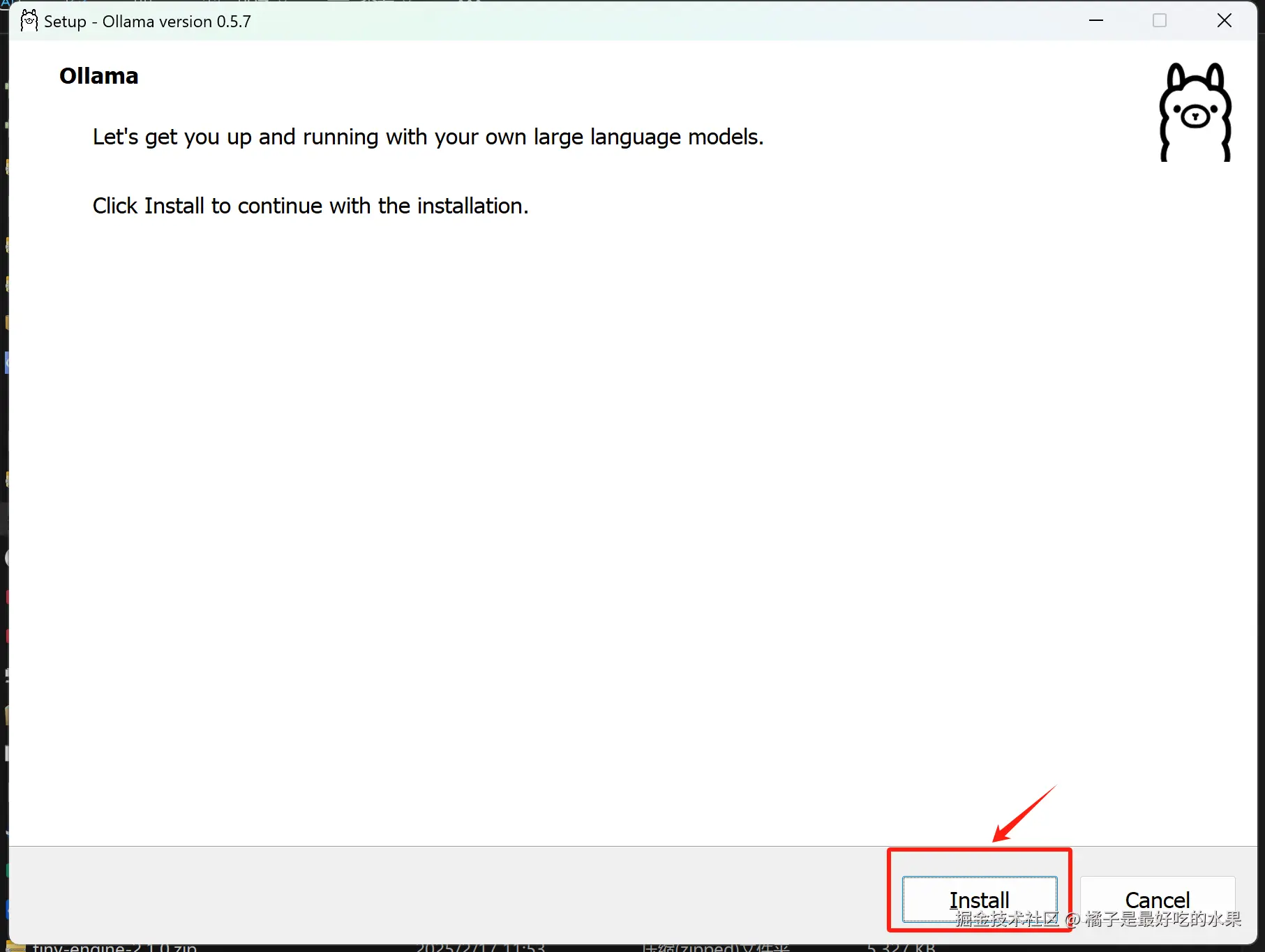Click the bold "Ollama" heading
This screenshot has width=1265, height=952.
pyautogui.click(x=99, y=76)
